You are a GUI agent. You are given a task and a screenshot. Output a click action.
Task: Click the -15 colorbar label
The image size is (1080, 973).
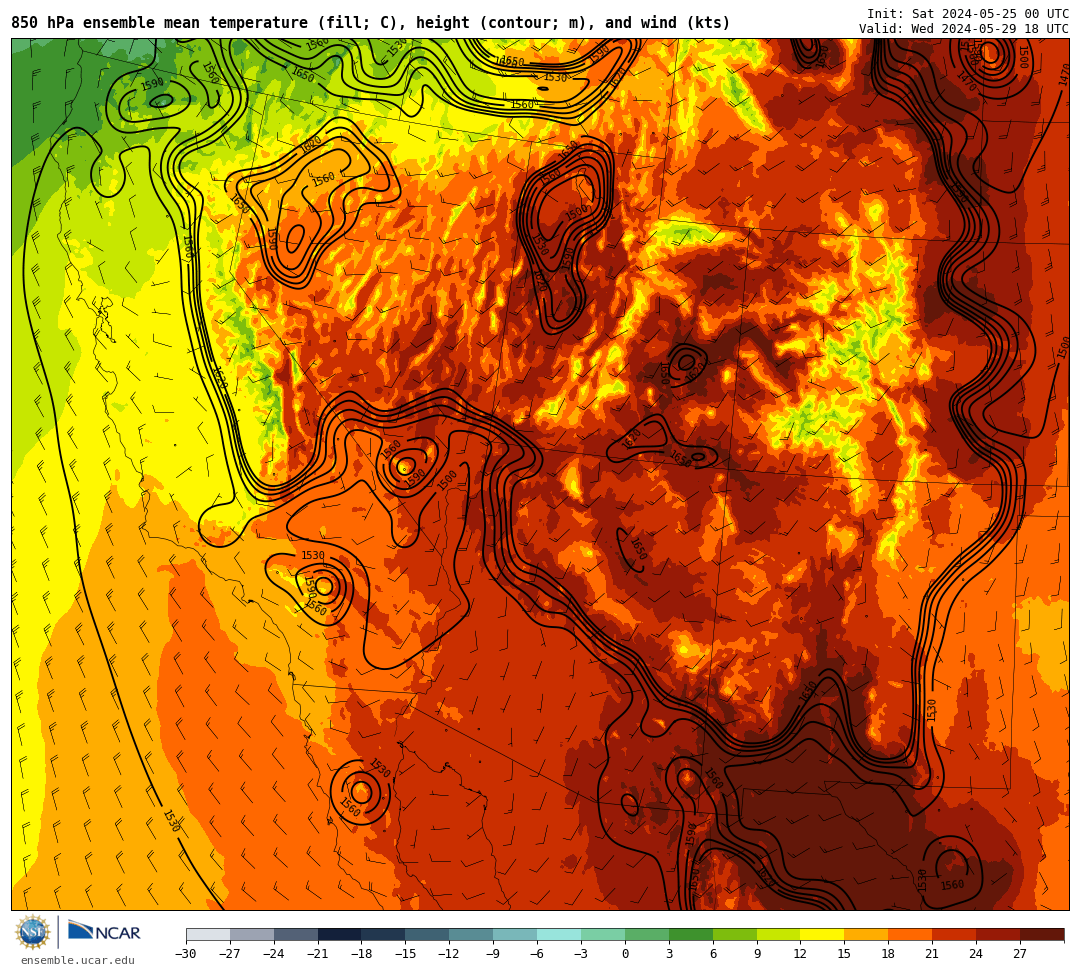click(406, 954)
